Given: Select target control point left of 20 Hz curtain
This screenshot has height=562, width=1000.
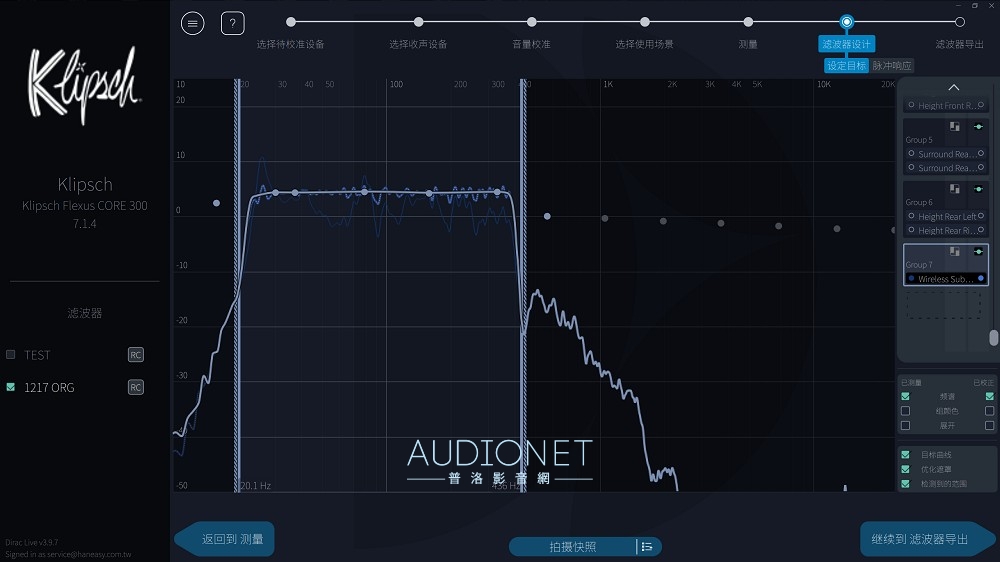Looking at the screenshot, I should coord(217,203).
